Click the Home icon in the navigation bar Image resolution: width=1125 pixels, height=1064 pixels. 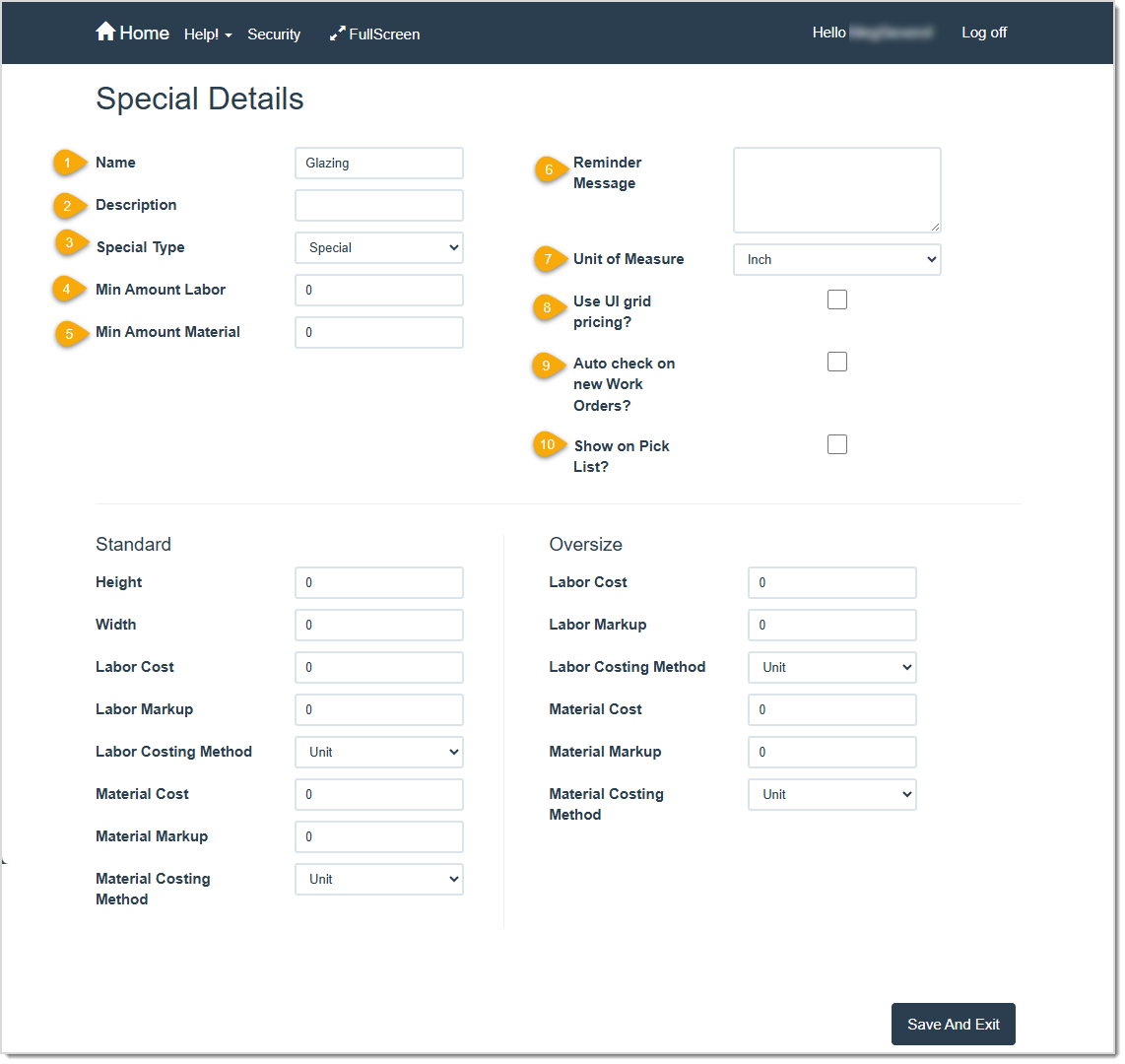click(x=105, y=31)
